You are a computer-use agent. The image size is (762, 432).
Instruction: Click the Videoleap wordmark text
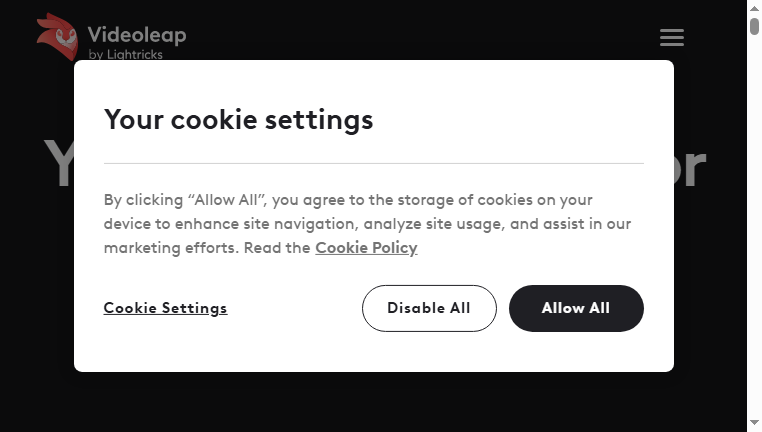[x=137, y=35]
